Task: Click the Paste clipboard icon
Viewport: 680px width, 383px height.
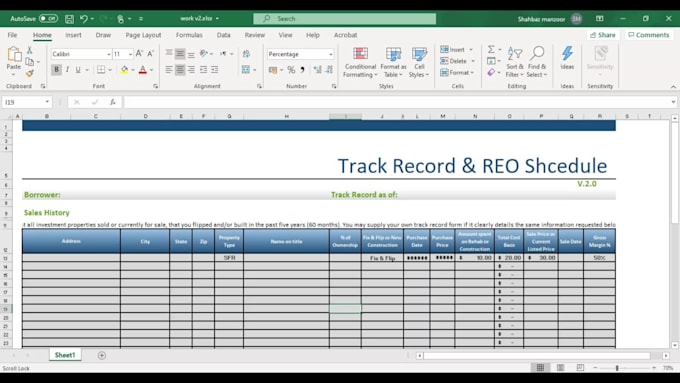Action: [x=14, y=55]
